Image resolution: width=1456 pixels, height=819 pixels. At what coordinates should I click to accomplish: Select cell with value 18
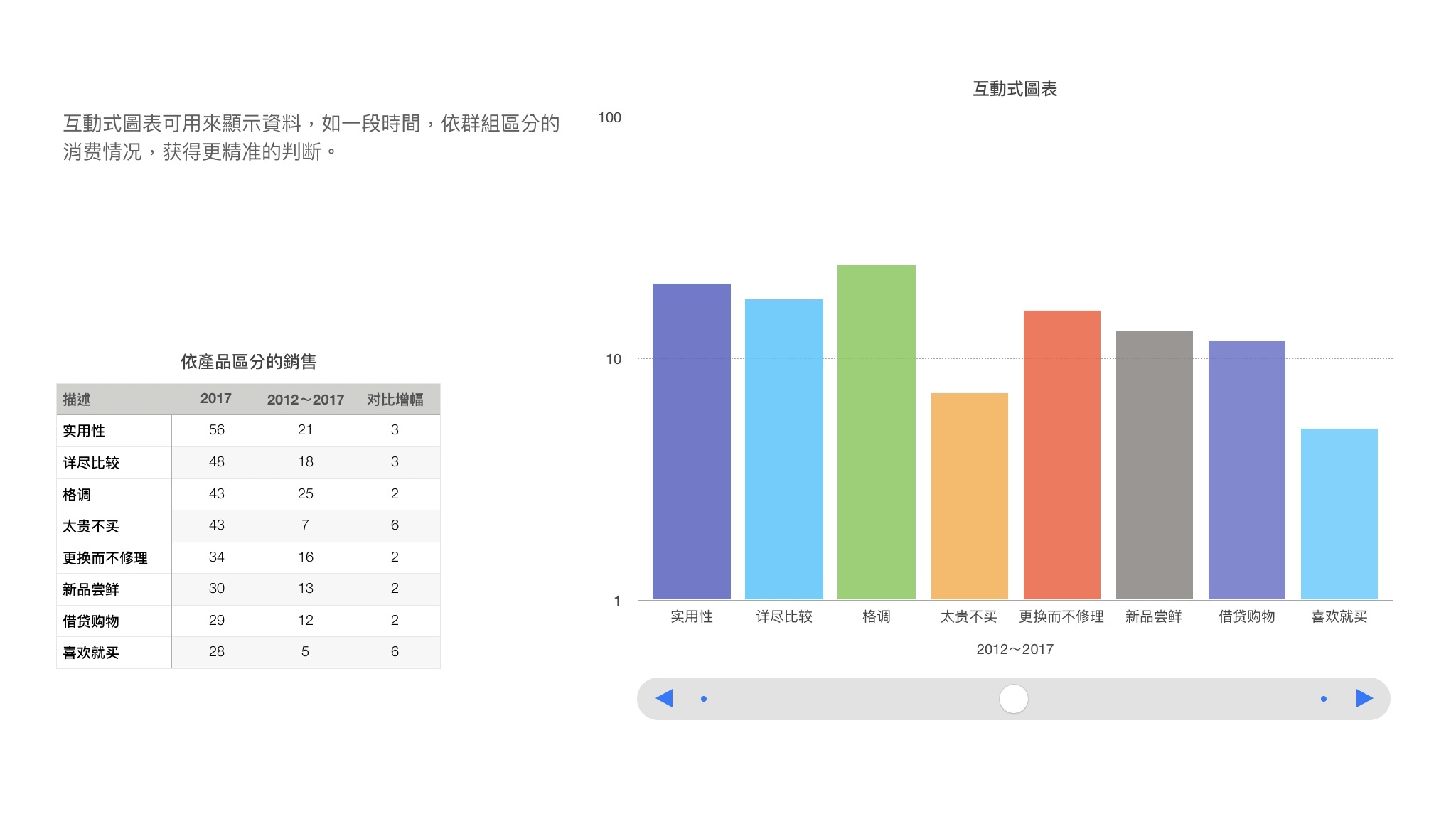[x=305, y=462]
